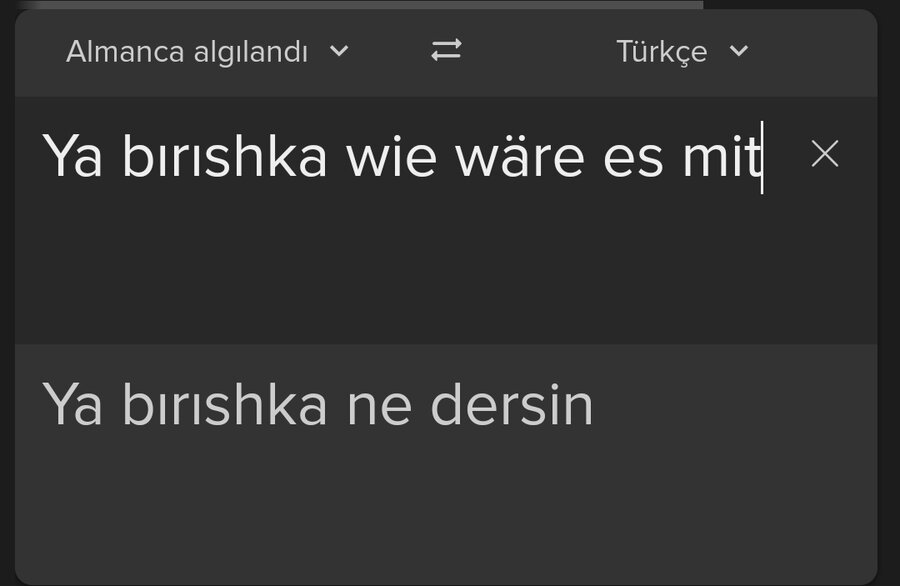Click "Ya" at the start of source text
Screen dimensions: 900x586
tap(73, 157)
